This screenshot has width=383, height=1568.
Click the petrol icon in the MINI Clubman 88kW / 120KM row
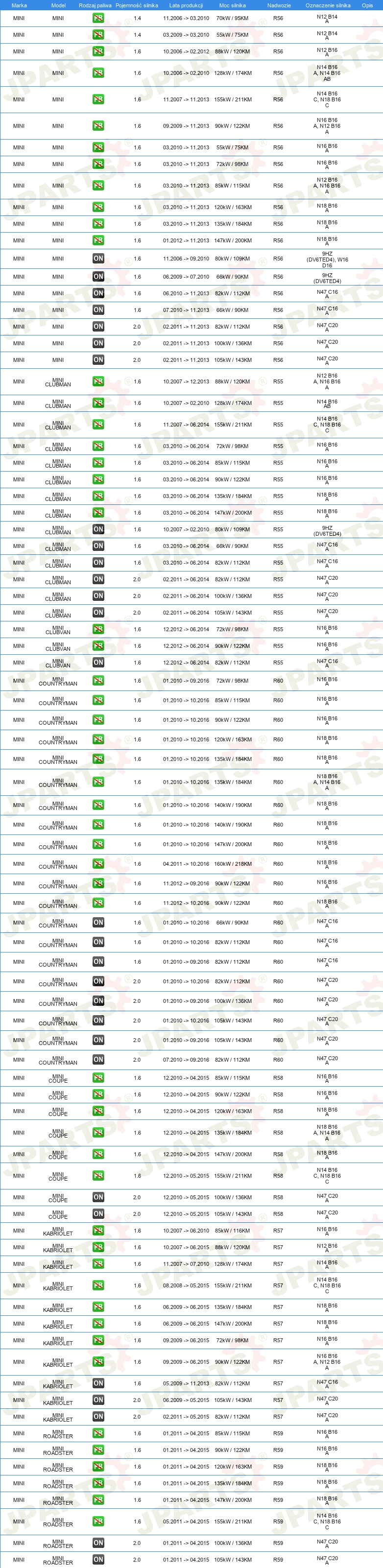(98, 381)
